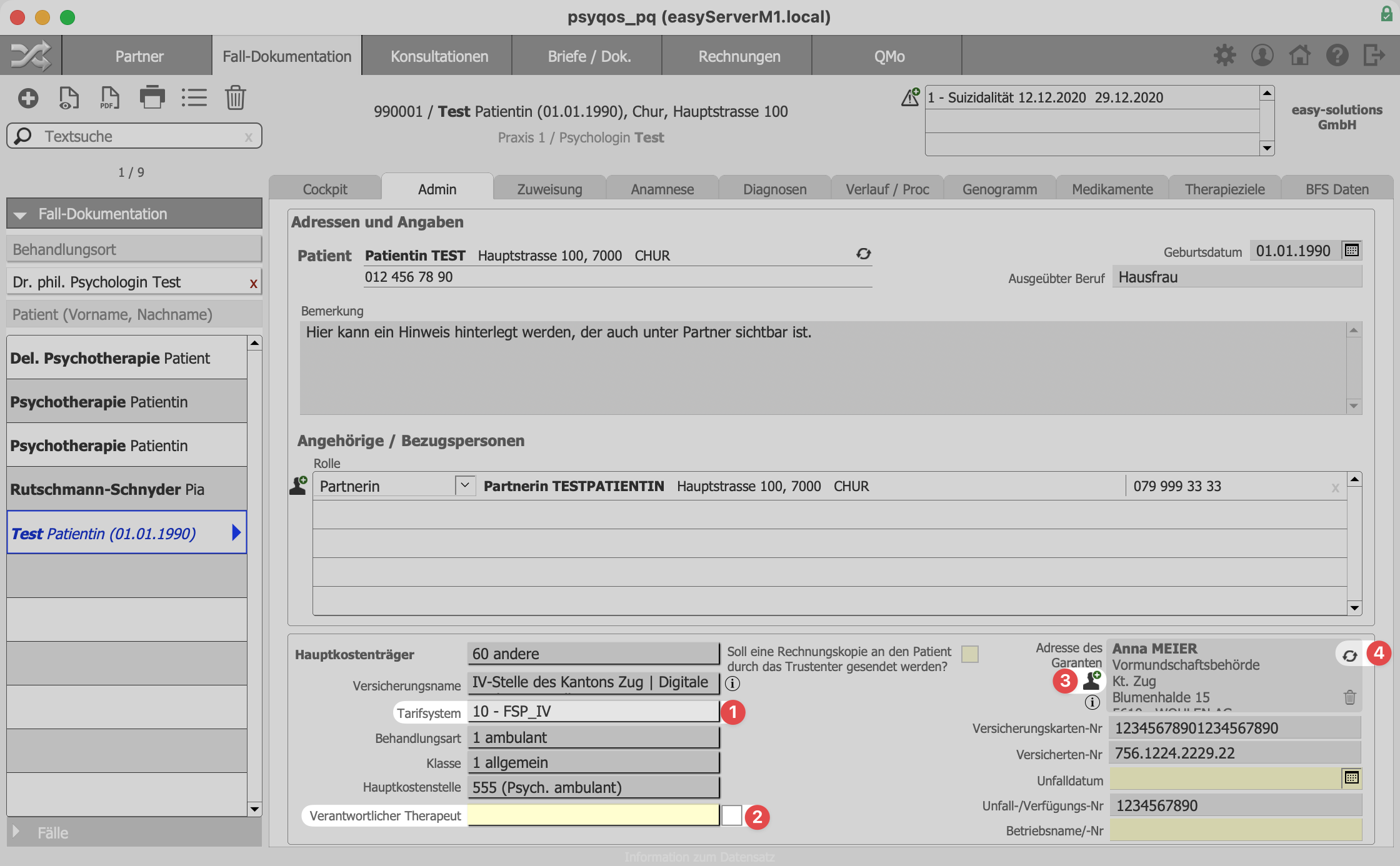The width and height of the screenshot is (1400, 866).
Task: Delete the Garant address trash icon
Action: [x=1350, y=697]
